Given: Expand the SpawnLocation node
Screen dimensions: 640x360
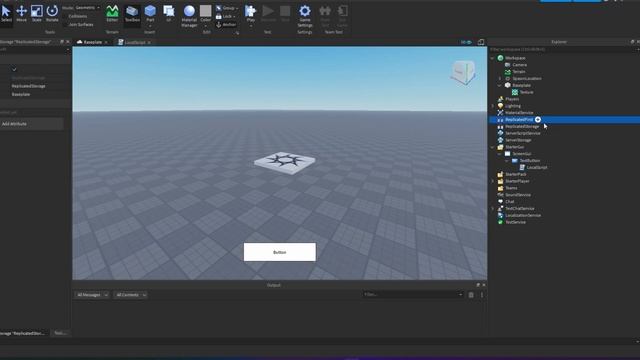Looking at the screenshot, I should [x=500, y=78].
